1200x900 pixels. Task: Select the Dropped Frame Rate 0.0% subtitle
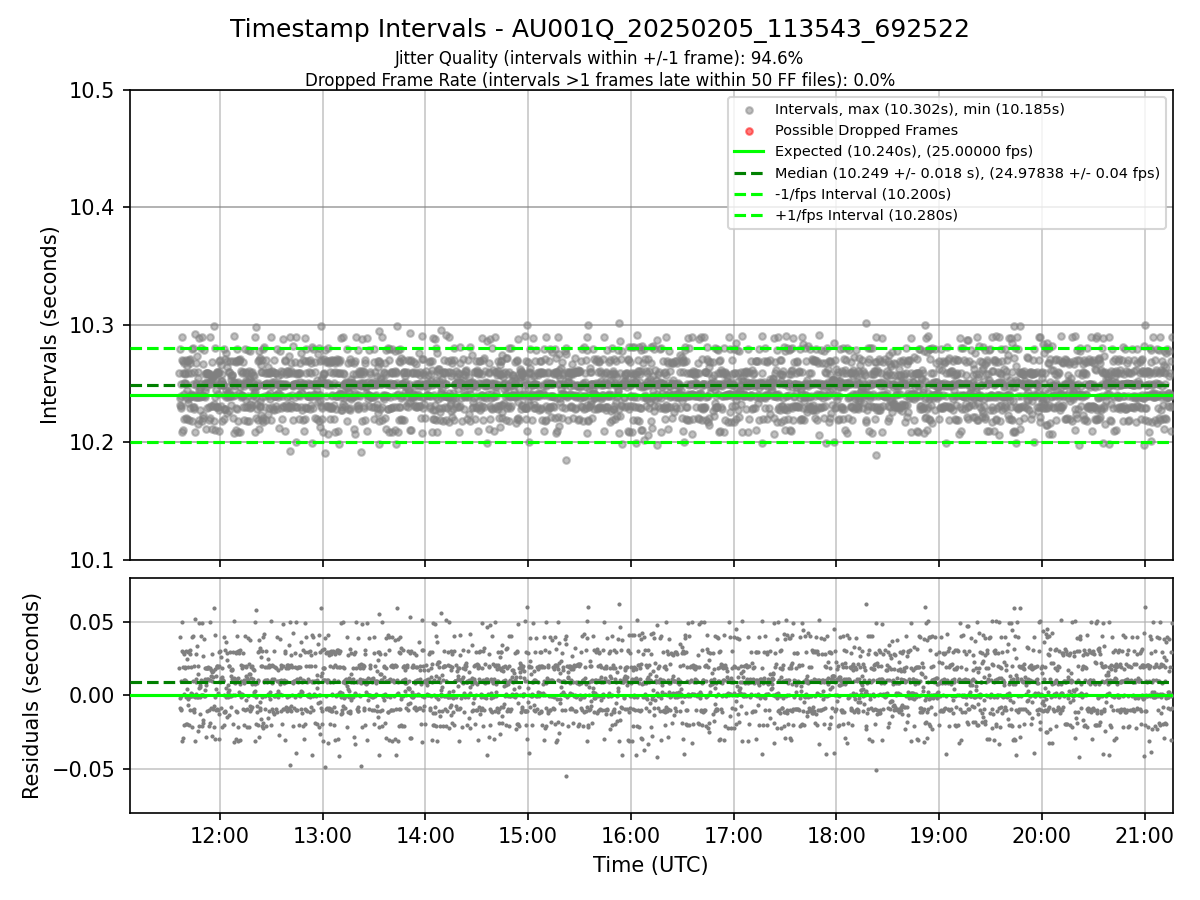pyautogui.click(x=600, y=79)
